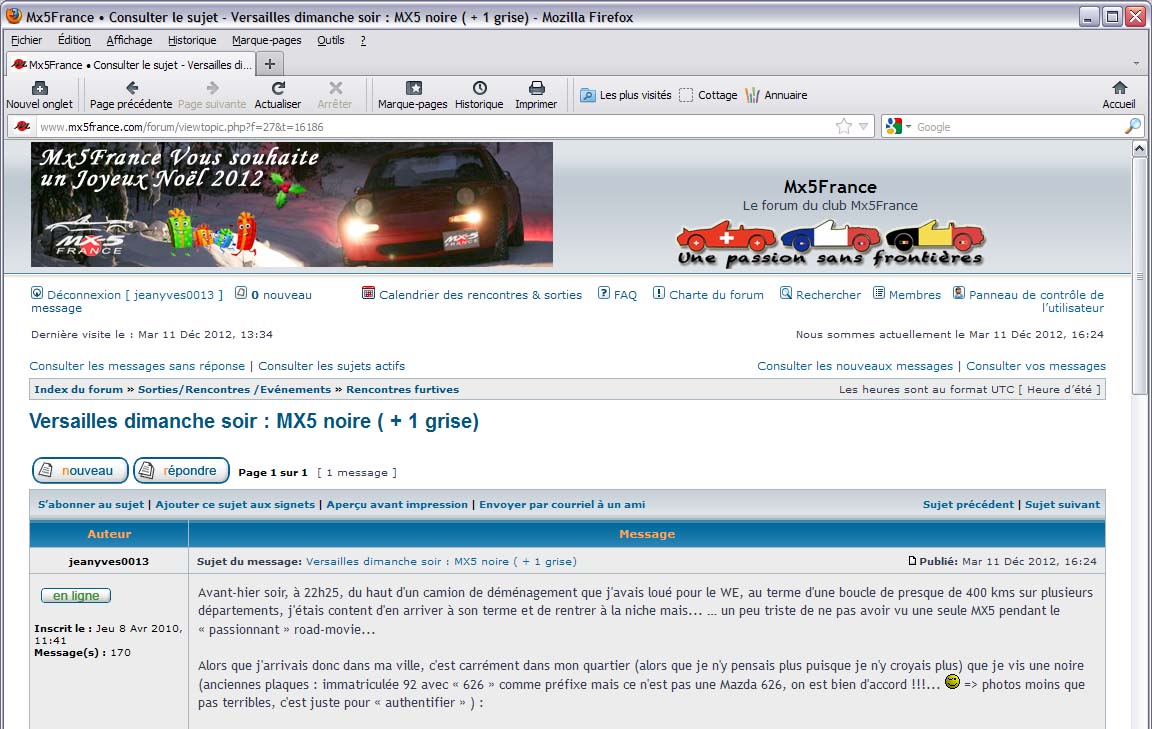Select the Mx5France forum tab

[131, 65]
